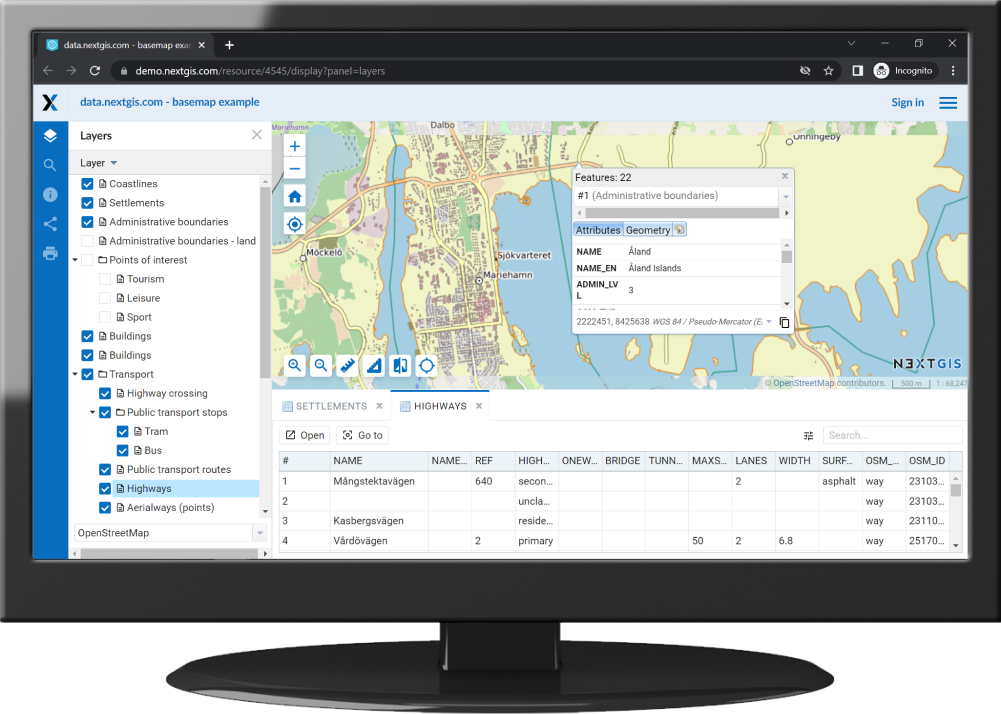Enable the Tourism layer checkbox
This screenshot has height=714, width=1001.
pyautogui.click(x=105, y=279)
